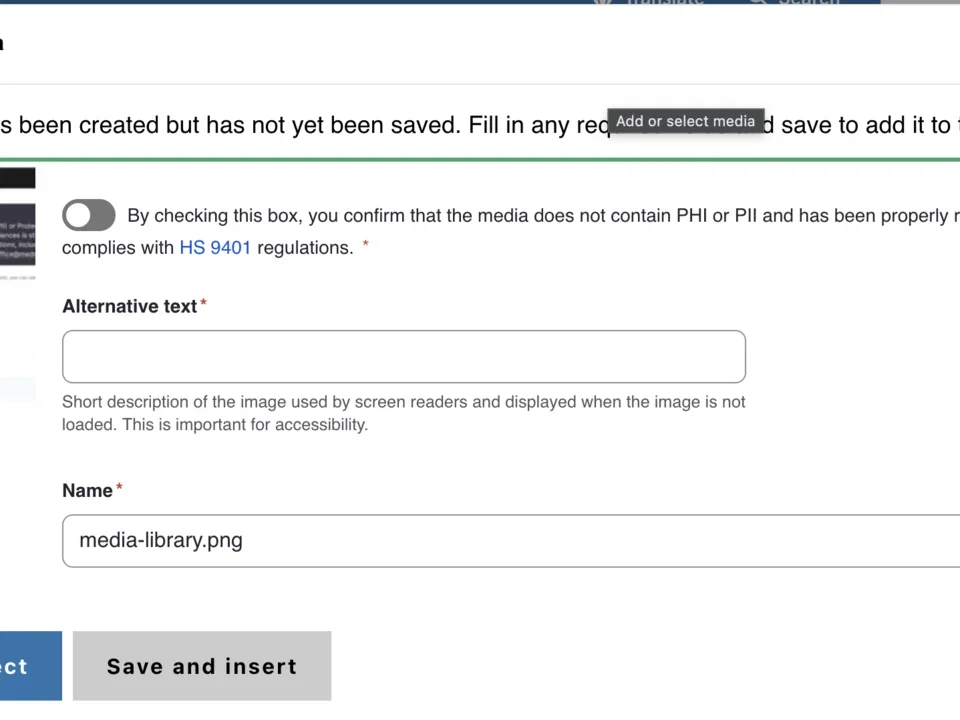Click the required asterisk beside Alternative text
Image resolution: width=960 pixels, height=720 pixels.
click(203, 300)
